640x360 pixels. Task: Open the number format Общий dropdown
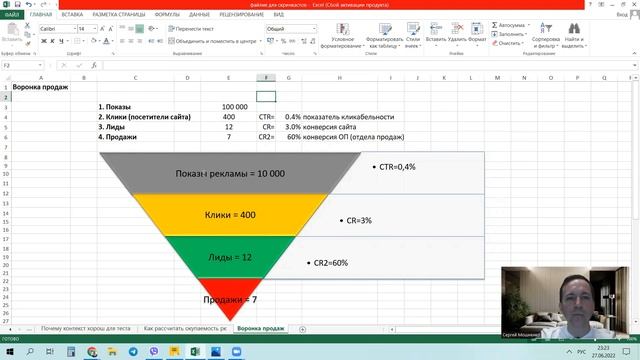[x=314, y=29]
